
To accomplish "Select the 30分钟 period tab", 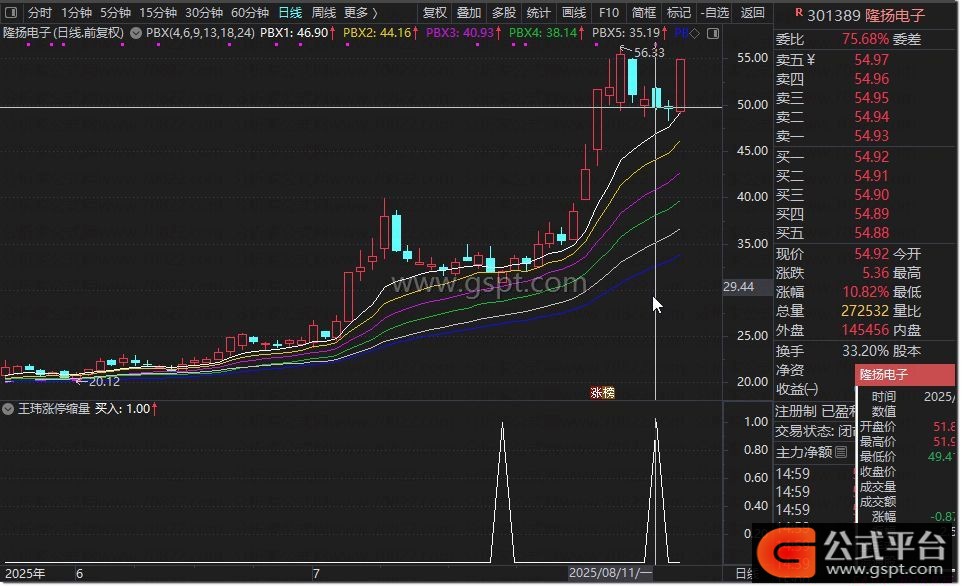I will [204, 12].
